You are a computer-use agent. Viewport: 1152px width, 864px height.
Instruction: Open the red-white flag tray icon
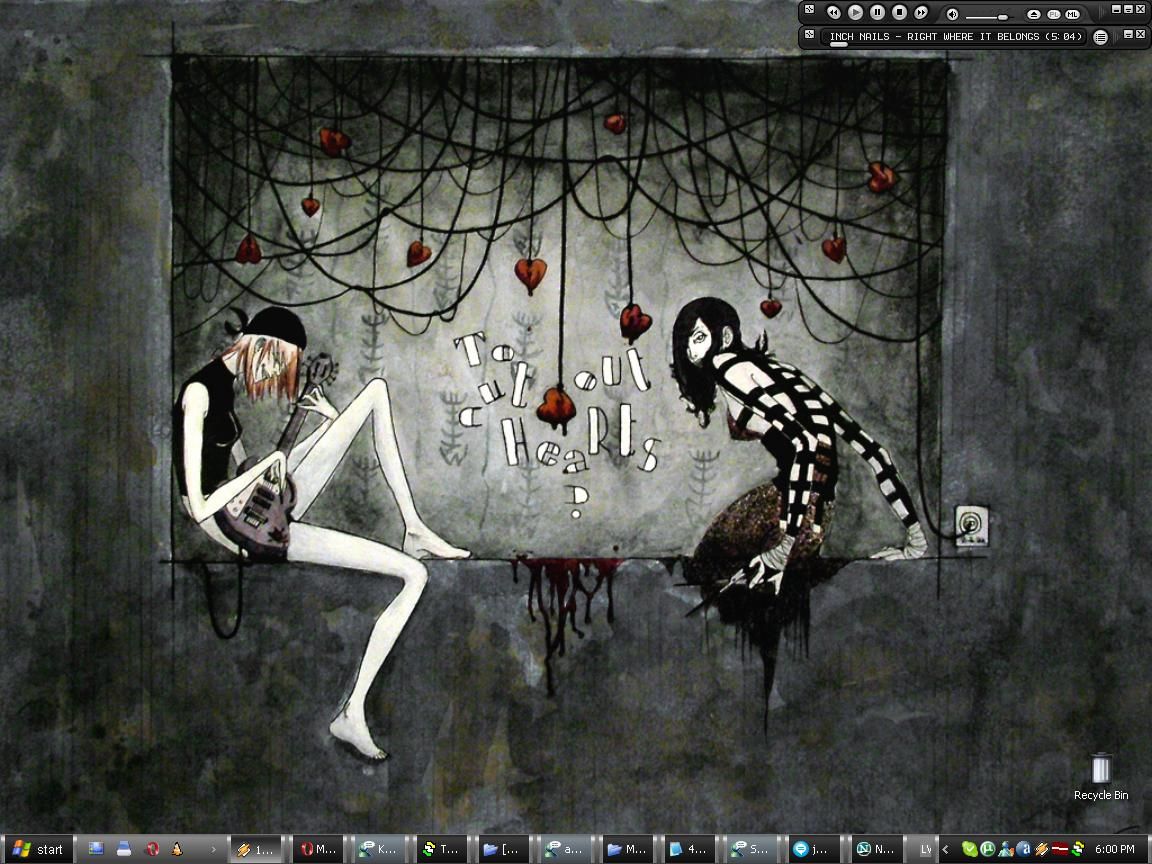point(1060,849)
